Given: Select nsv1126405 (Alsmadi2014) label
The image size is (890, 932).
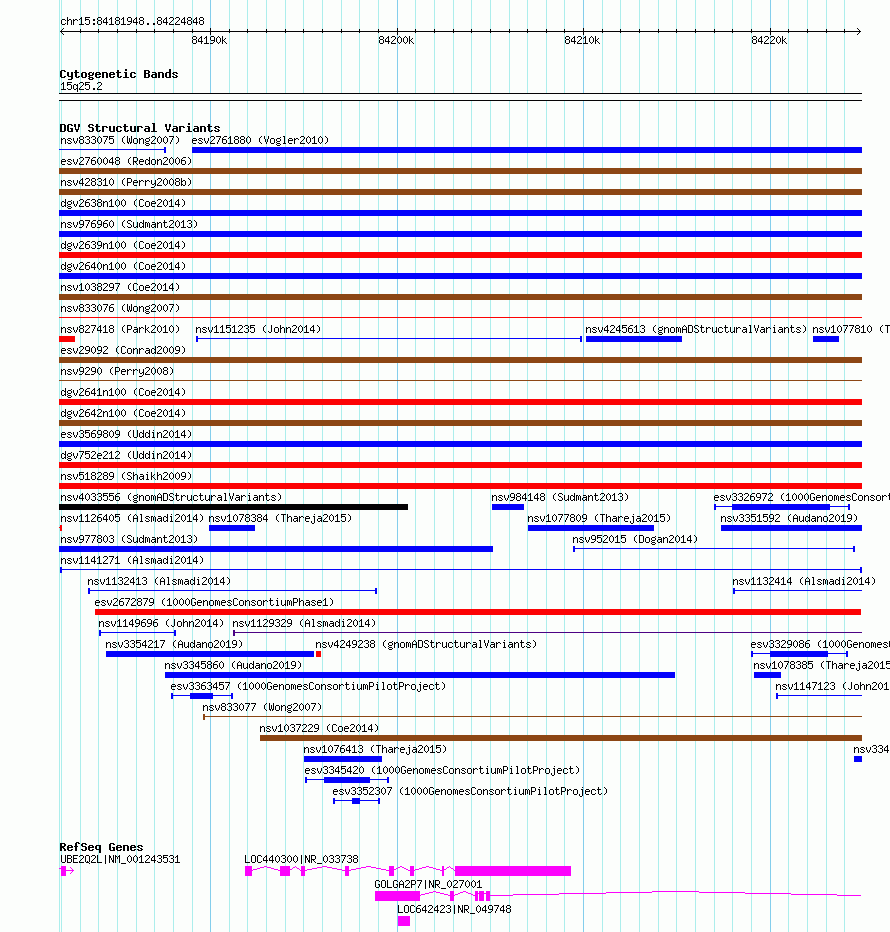Looking at the screenshot, I should (132, 518).
